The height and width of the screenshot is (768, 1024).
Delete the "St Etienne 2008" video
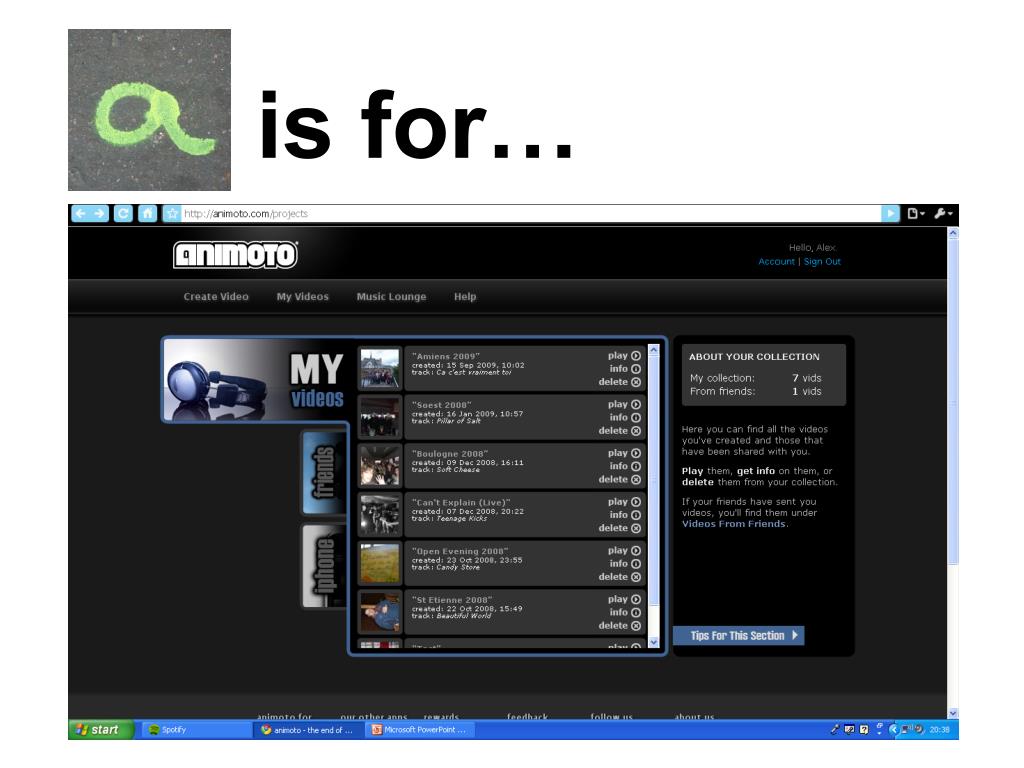coord(619,626)
